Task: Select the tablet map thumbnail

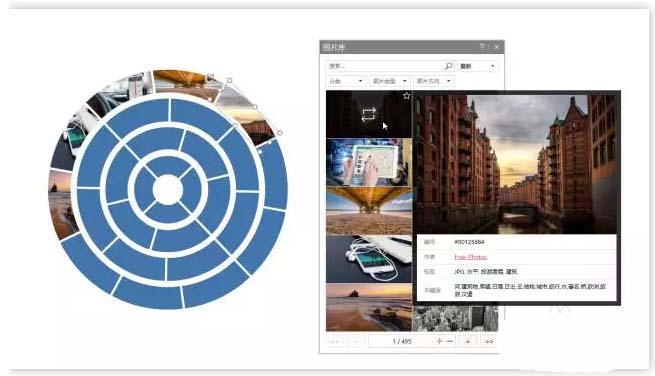Action: click(369, 162)
